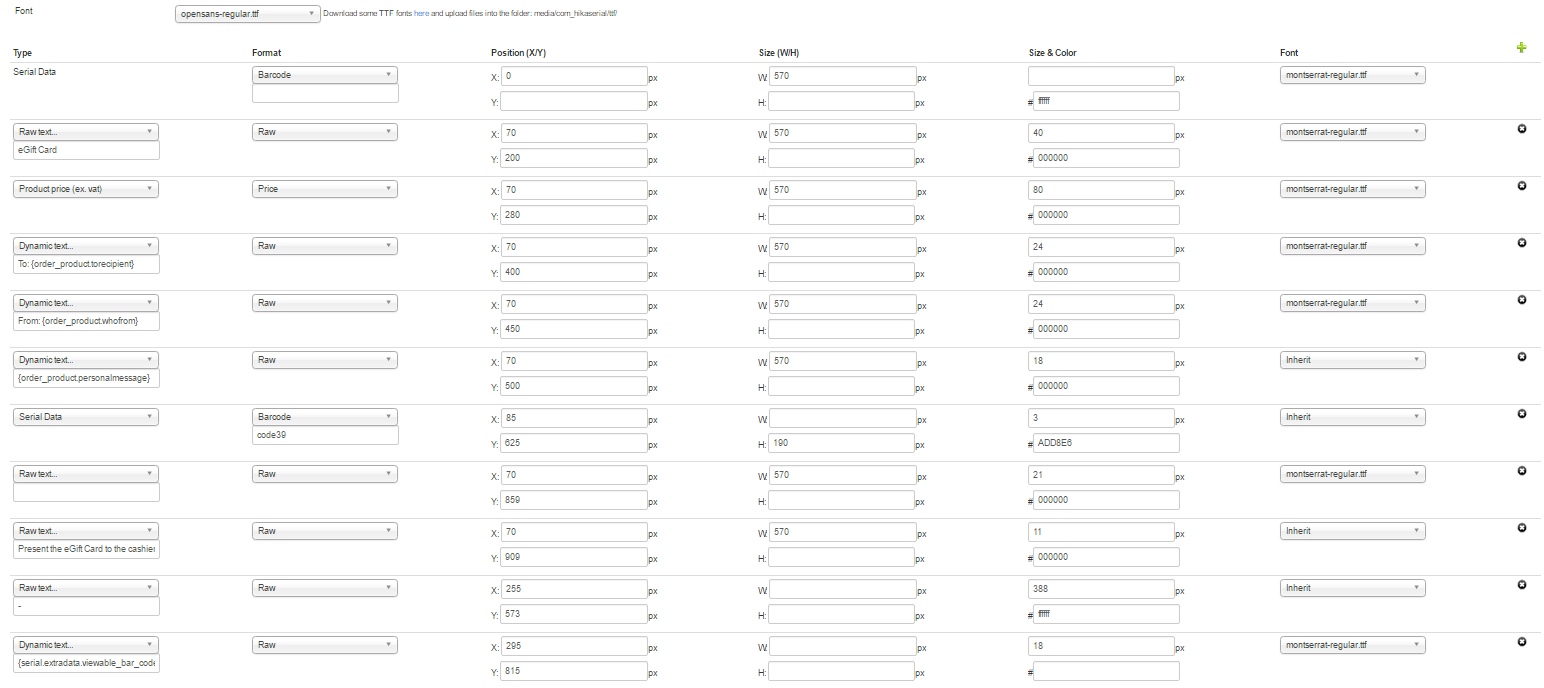Remove the Present the eGift Card row

tap(1521, 528)
